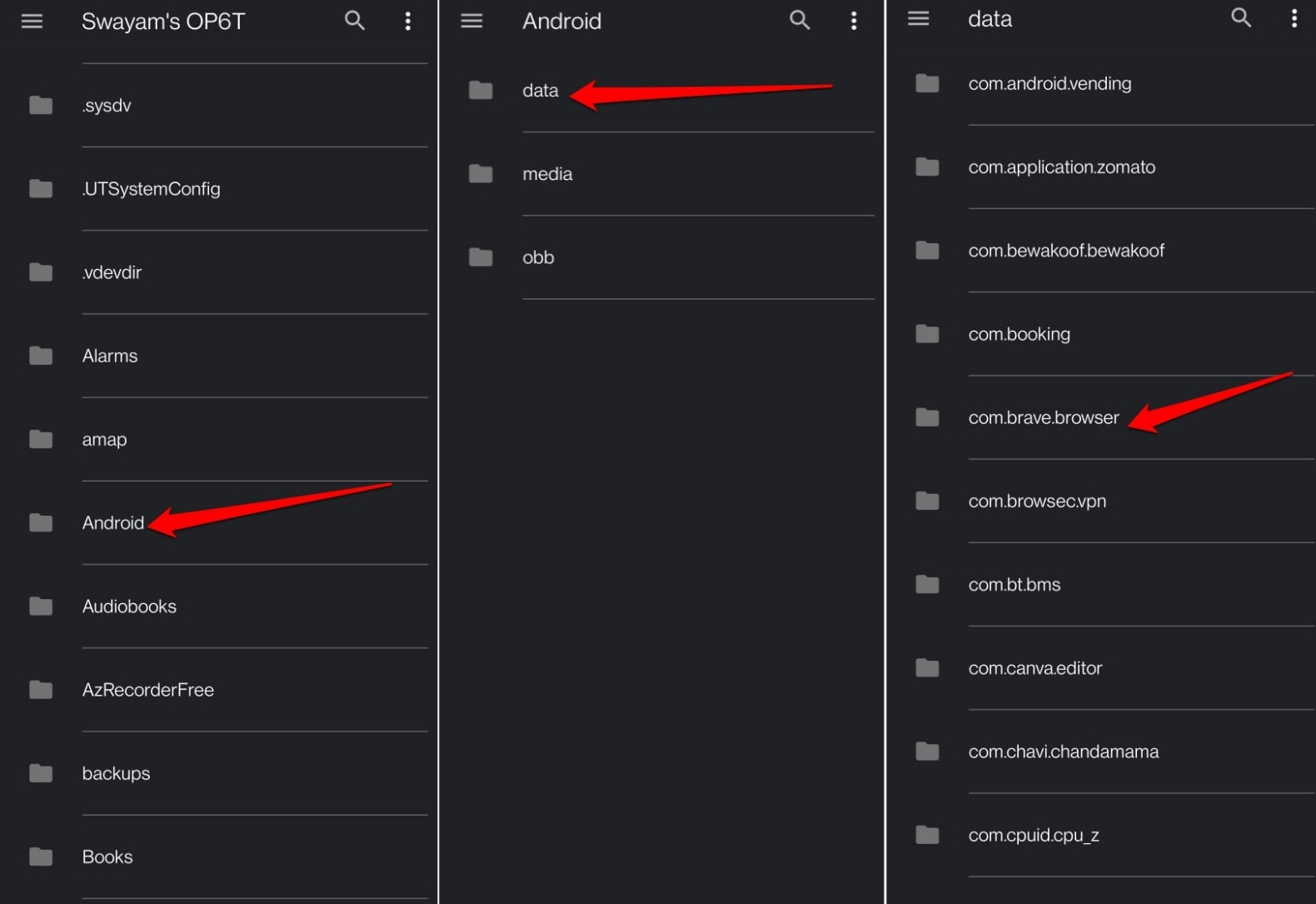
Task: Open com.bewakoof.bewakoof folder name
Action: tap(1066, 251)
